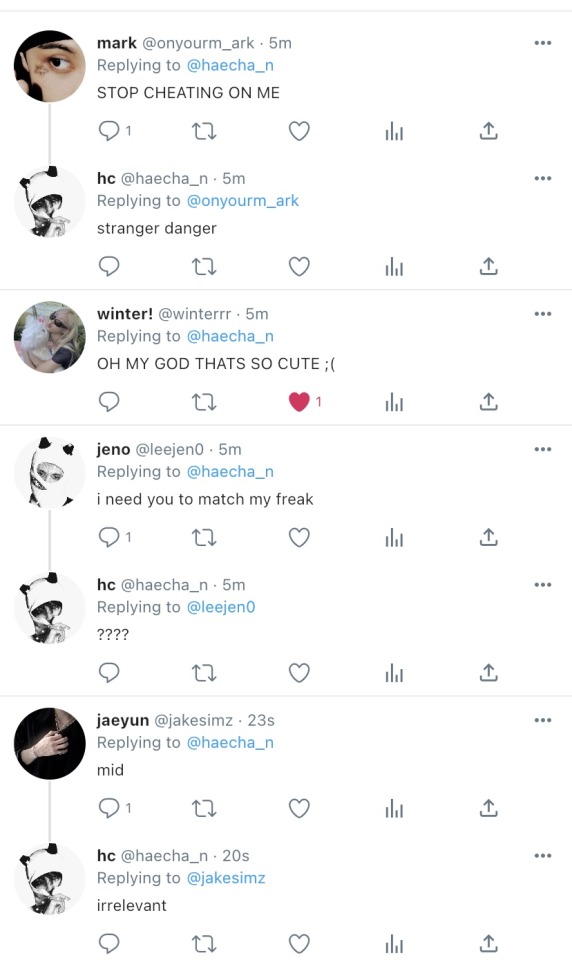
Task: Open jeno's display name profile
Action: coord(113,449)
